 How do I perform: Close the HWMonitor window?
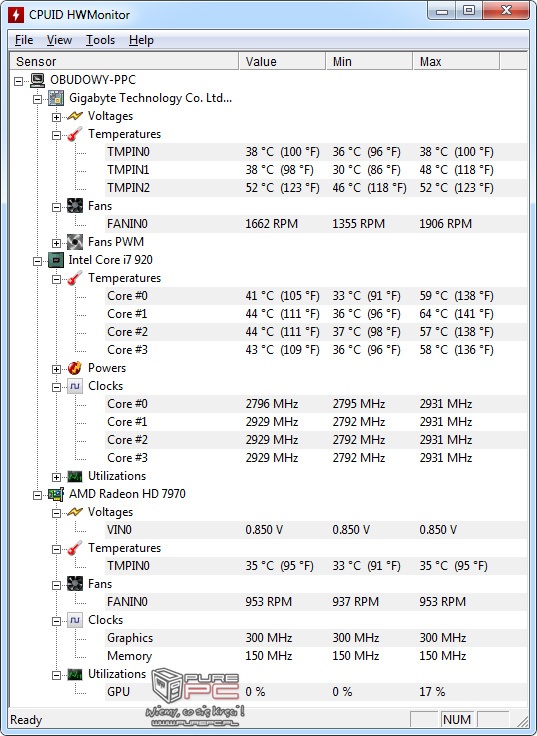506,11
